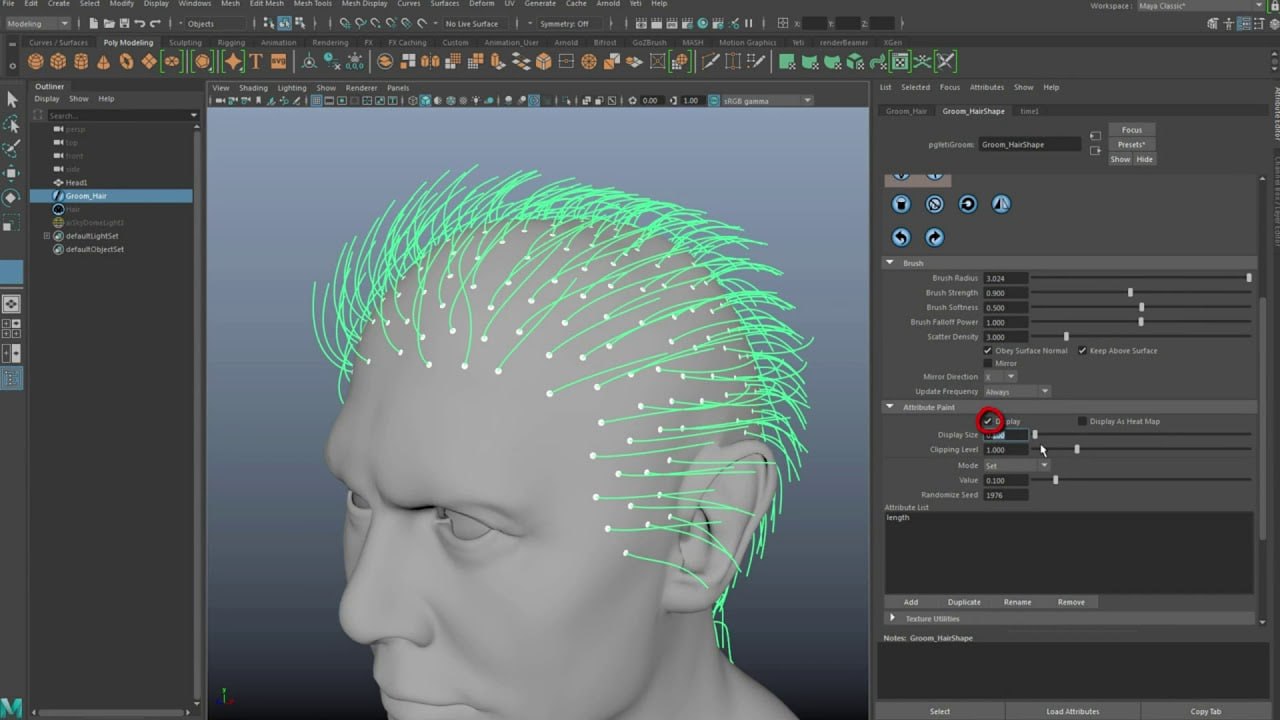Click the crossed-circle groom tool icon
Screen dimensions: 1280x720
pyautogui.click(x=934, y=204)
